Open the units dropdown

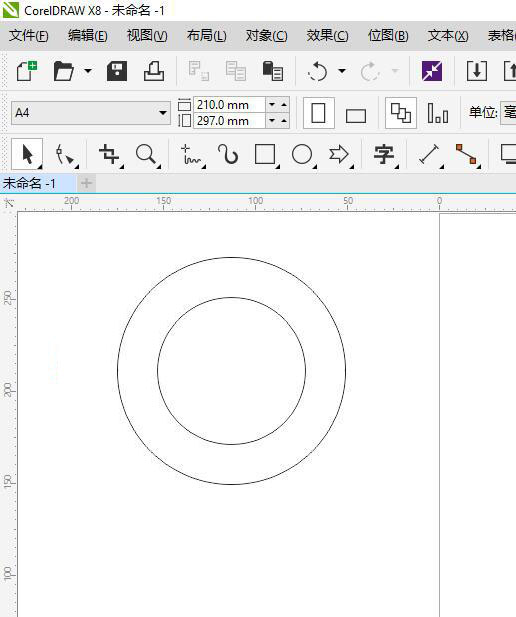(x=508, y=113)
